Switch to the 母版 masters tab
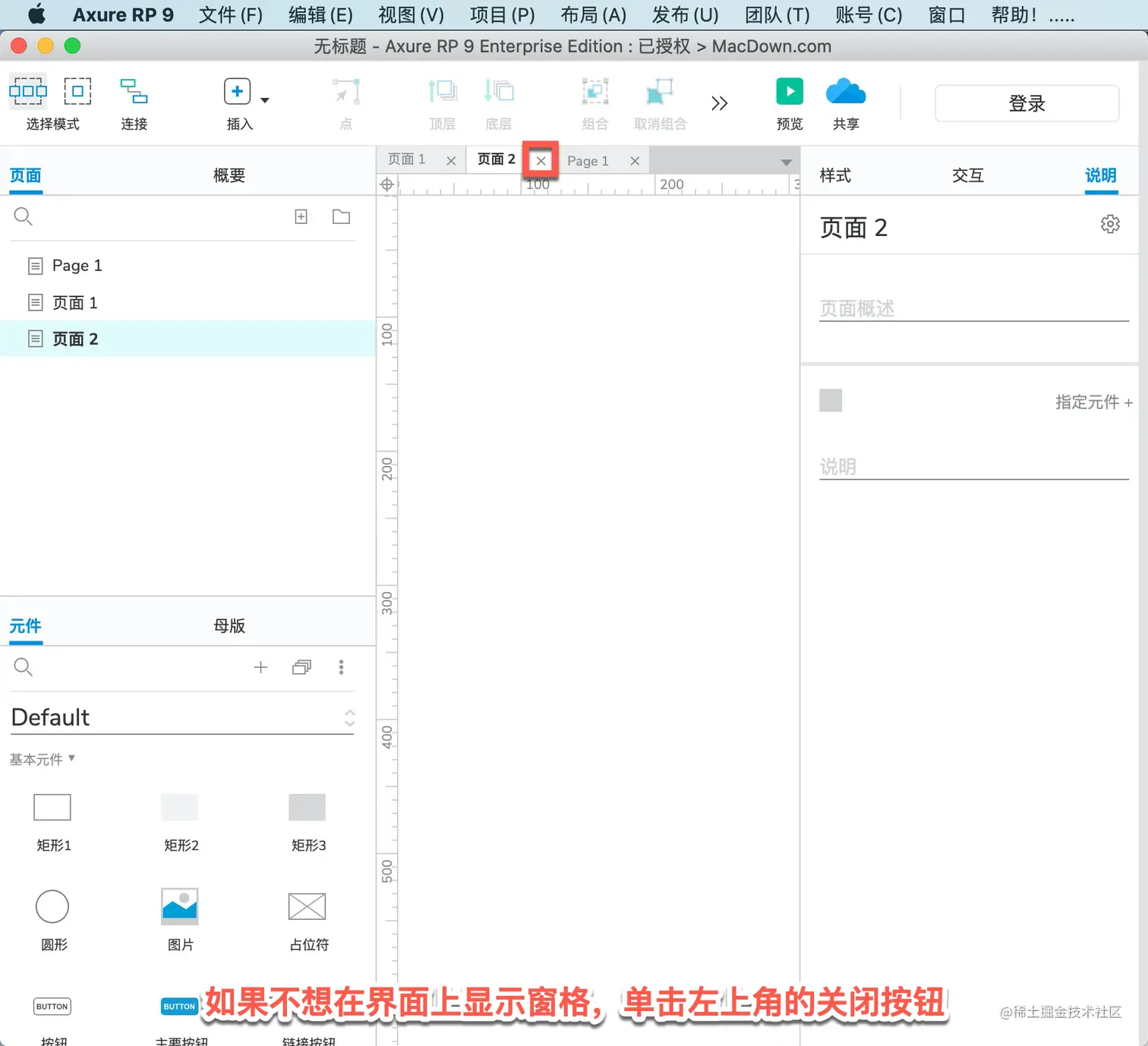Viewport: 1148px width, 1046px height. (x=229, y=626)
